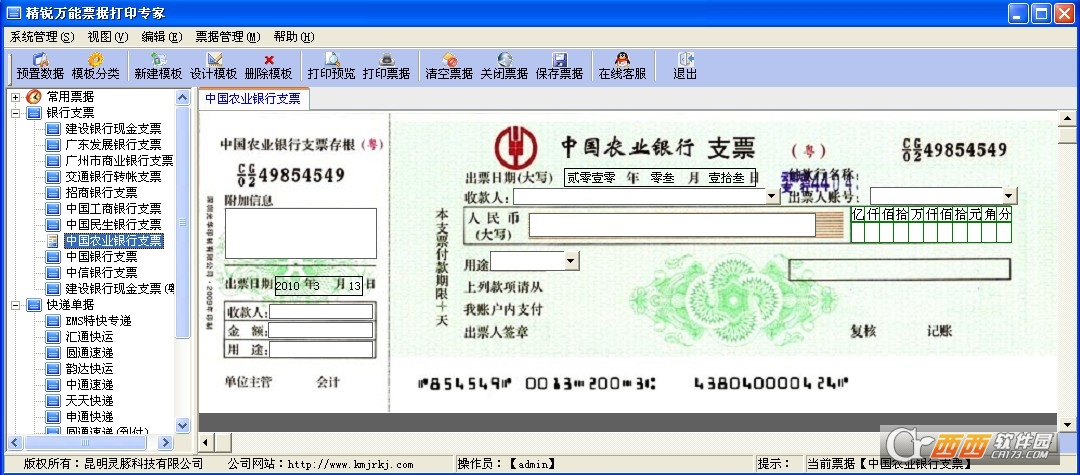Delete template using 删除模板 icon

pos(269,67)
